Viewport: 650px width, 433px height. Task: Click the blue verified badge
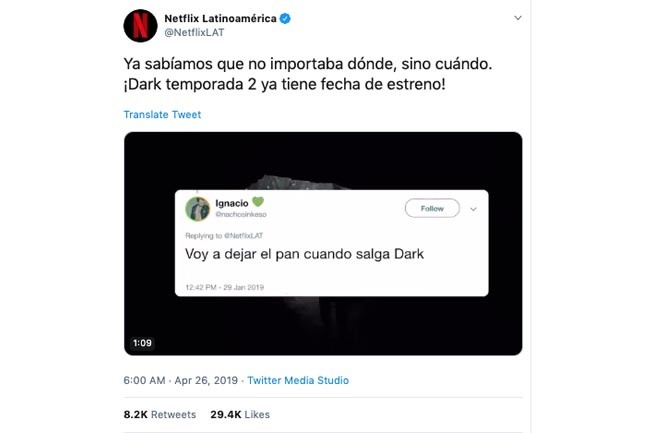(285, 19)
